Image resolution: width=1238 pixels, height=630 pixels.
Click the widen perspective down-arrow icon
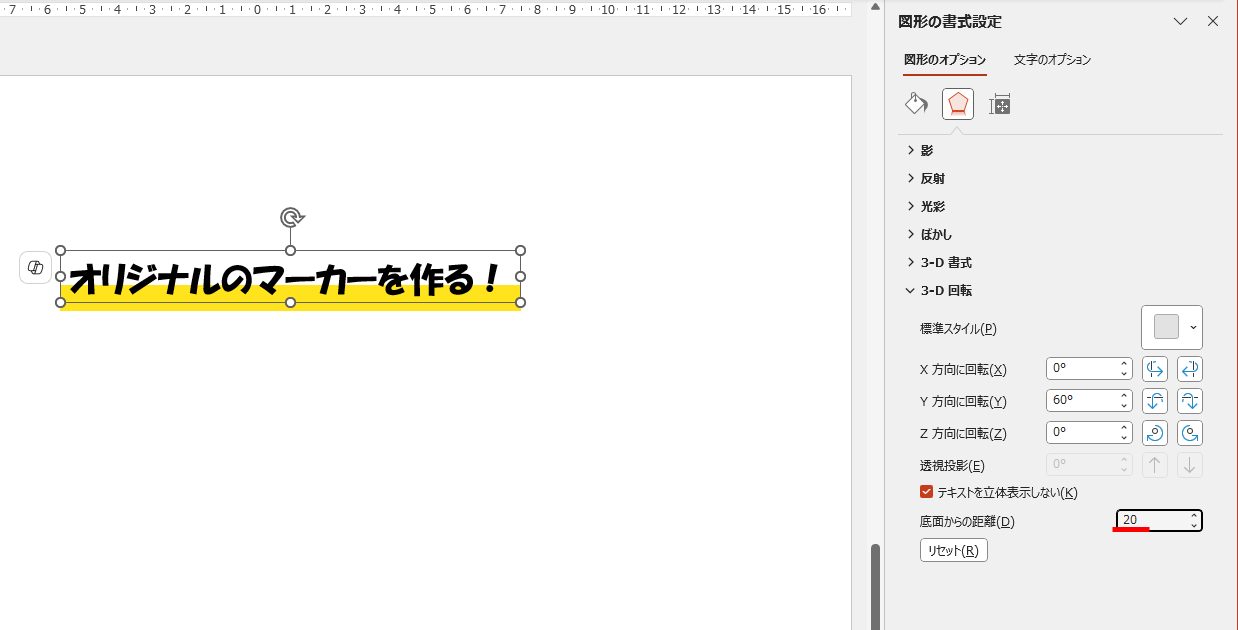pyautogui.click(x=1190, y=465)
